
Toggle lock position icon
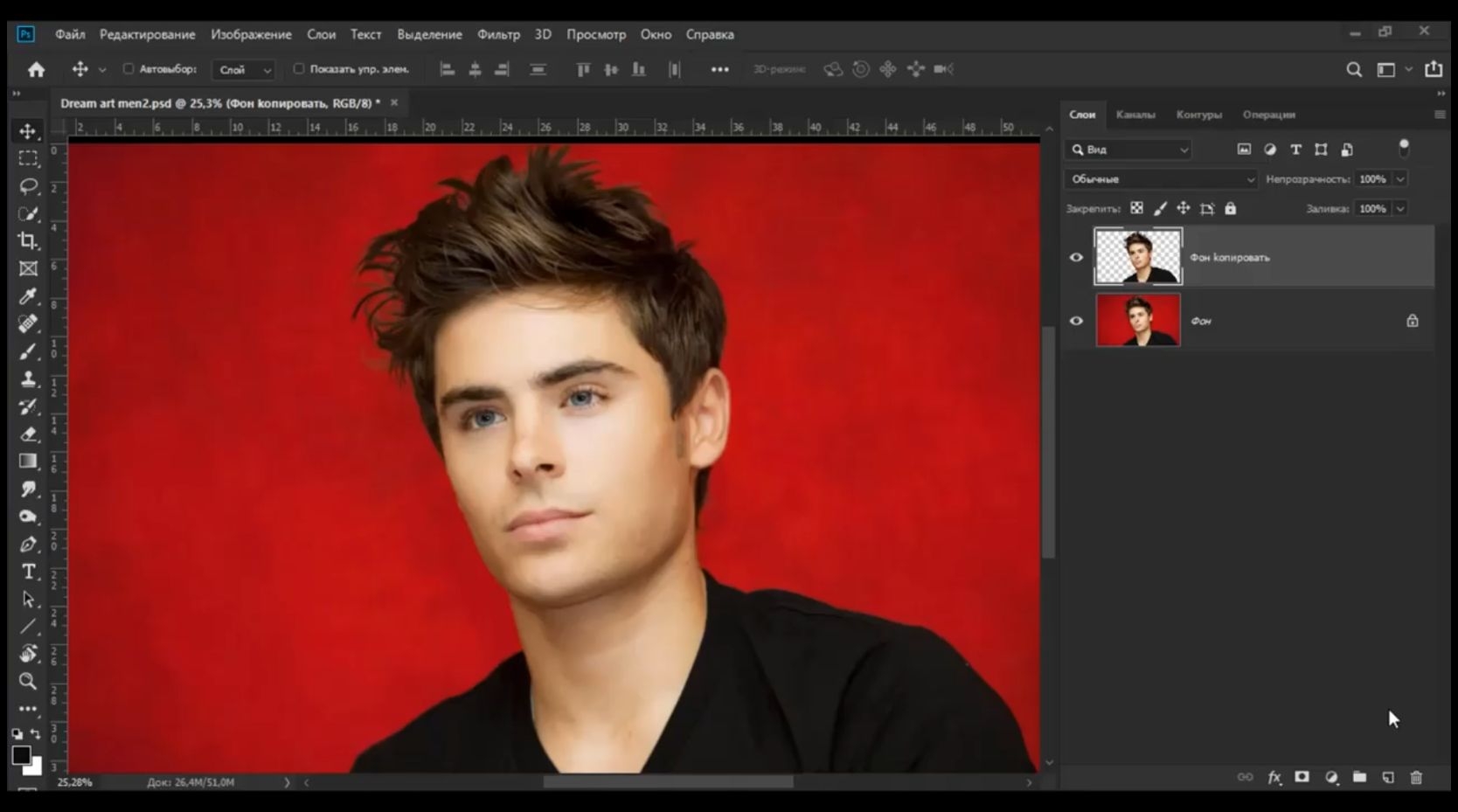point(1184,208)
